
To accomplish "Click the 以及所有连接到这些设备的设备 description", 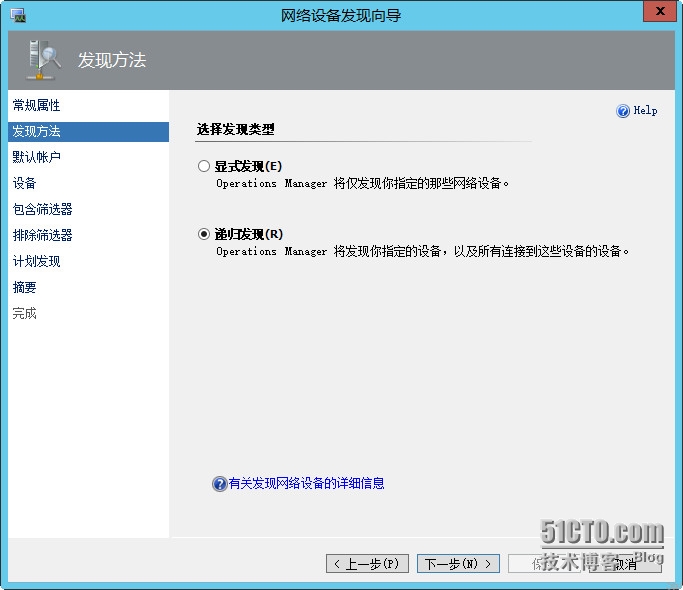I will (x=541, y=251).
